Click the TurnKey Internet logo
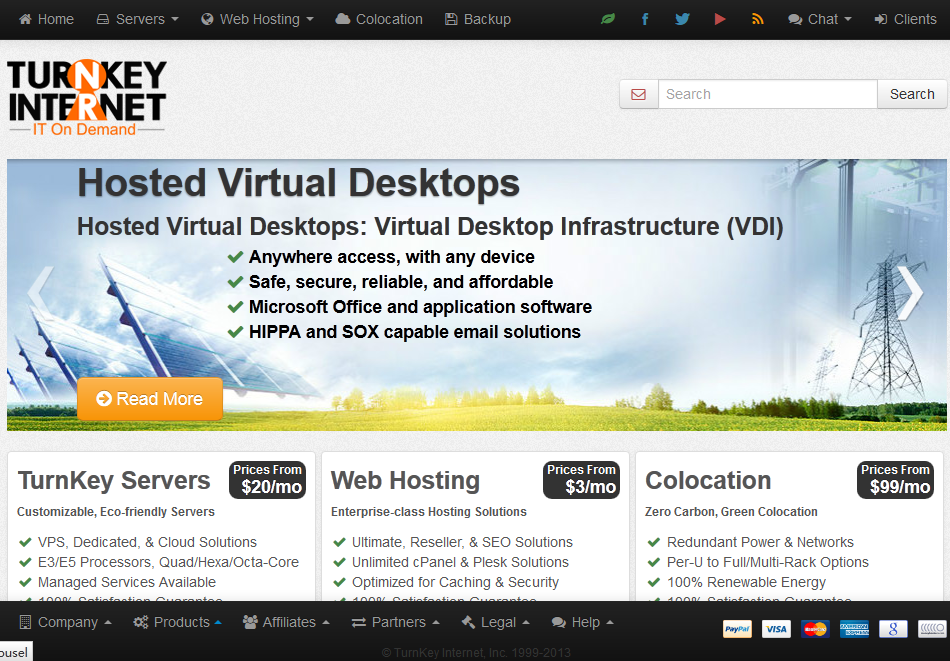950x661 pixels. (87, 98)
